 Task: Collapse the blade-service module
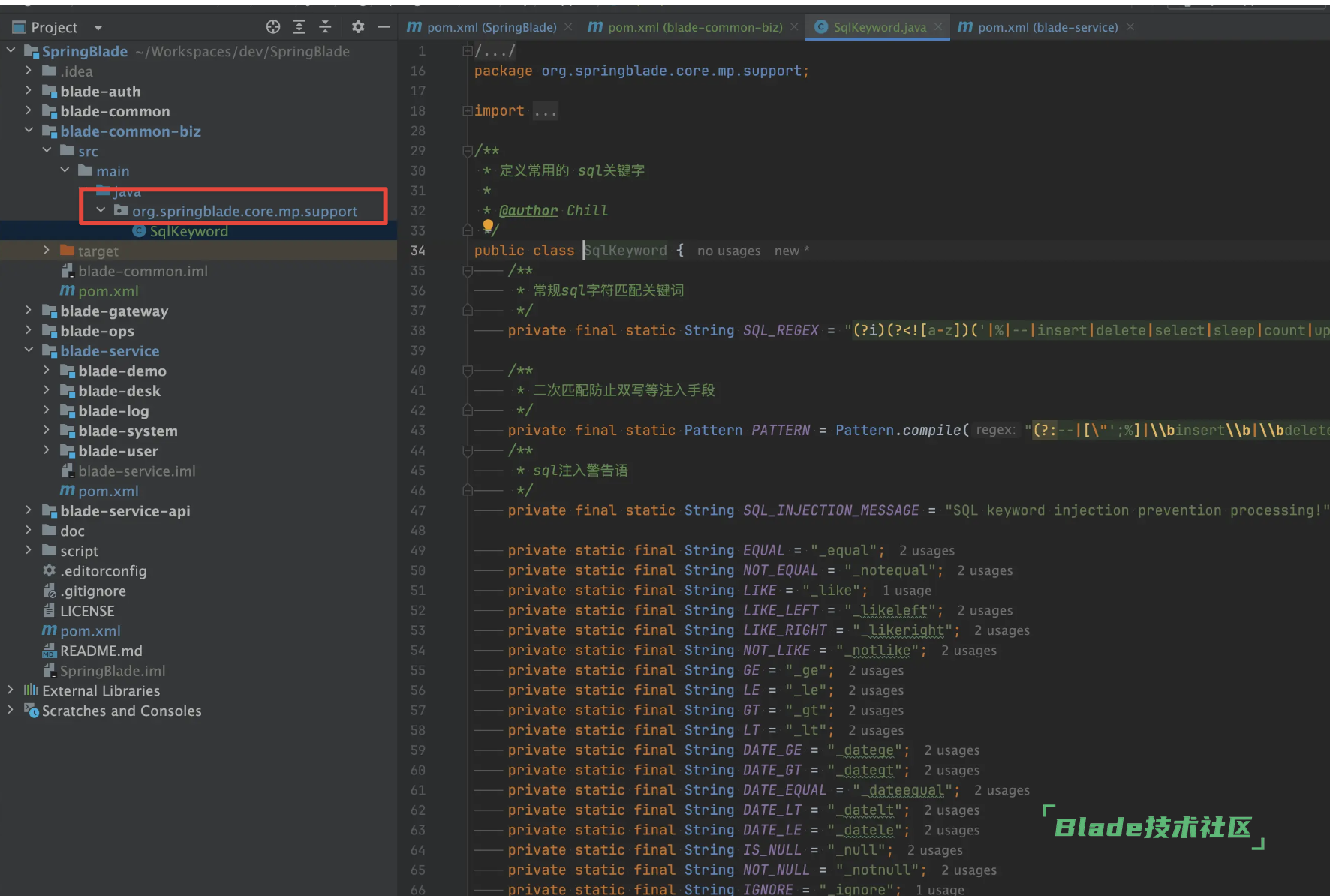click(x=29, y=350)
